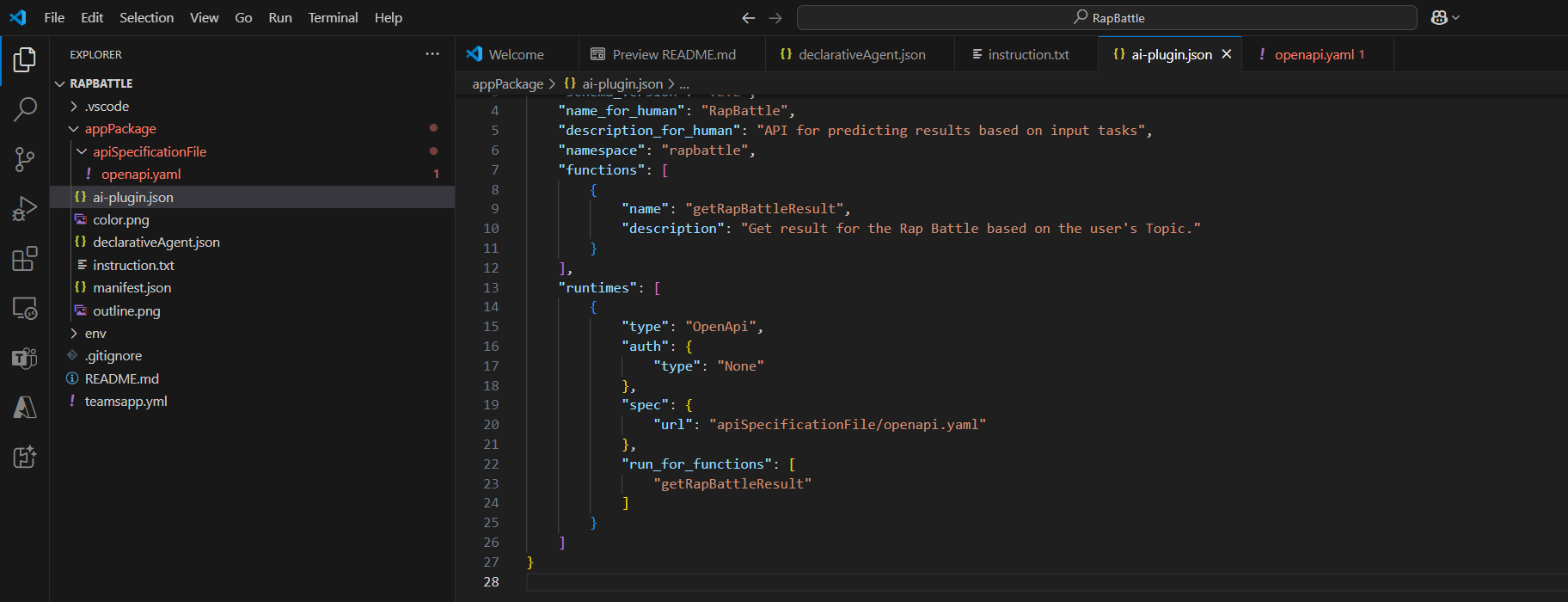Open the Edit menu
Viewport: 1568px width, 602px height.
pyautogui.click(x=92, y=17)
